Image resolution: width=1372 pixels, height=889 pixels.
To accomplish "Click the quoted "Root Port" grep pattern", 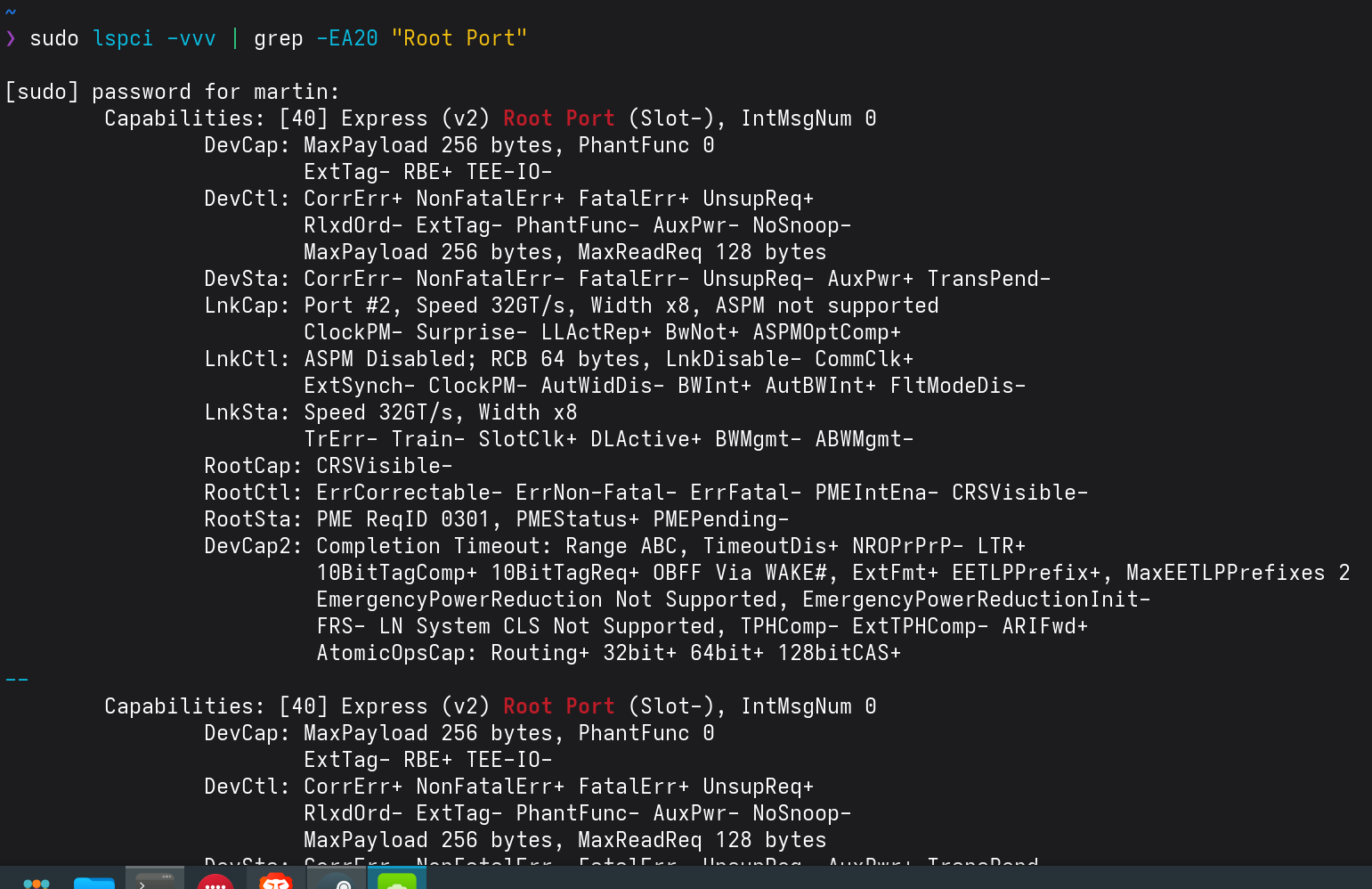I will pos(459,38).
